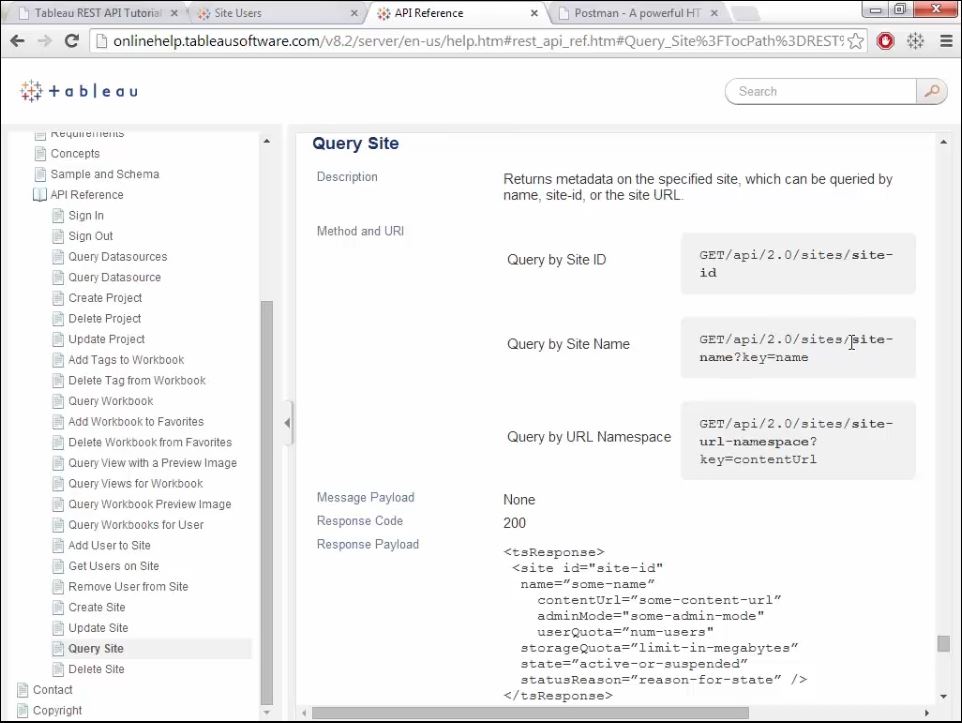Open the Delete Project topic
The image size is (962, 723).
coord(104,319)
